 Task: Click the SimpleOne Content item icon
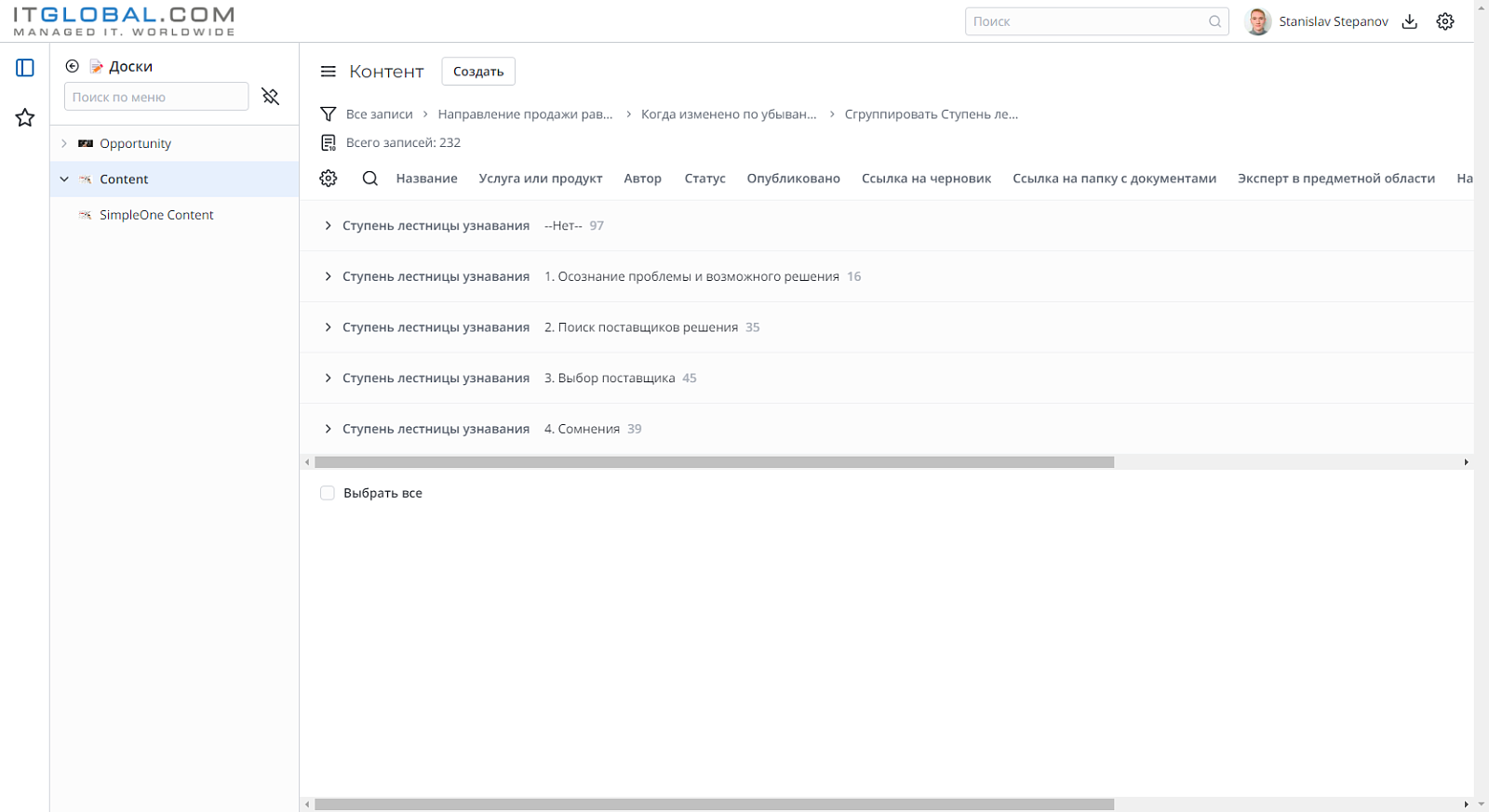tap(86, 215)
